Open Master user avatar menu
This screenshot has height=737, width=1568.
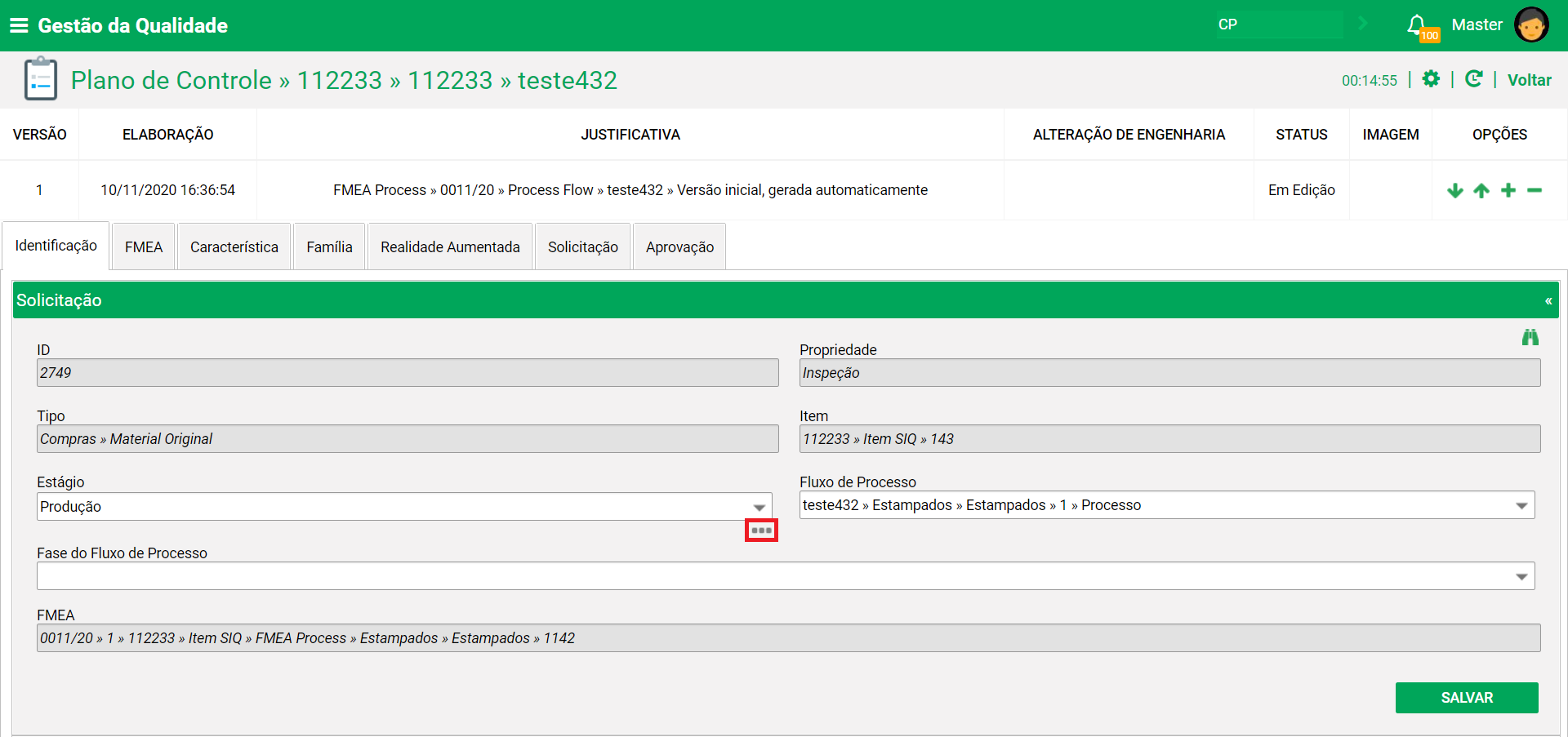click(1530, 25)
